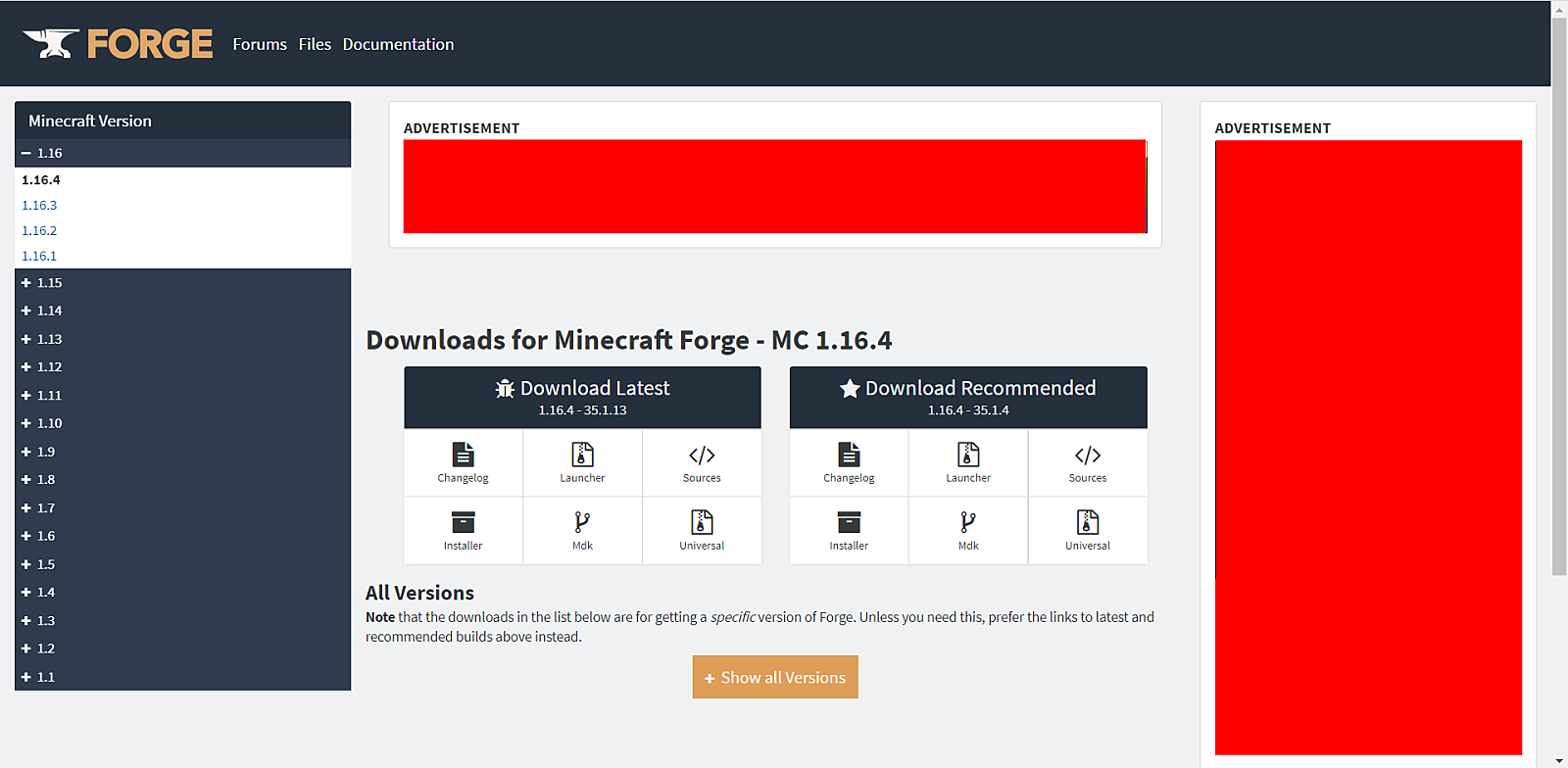1568x768 pixels.
Task: Click the top banner advertisement
Action: coord(775,186)
